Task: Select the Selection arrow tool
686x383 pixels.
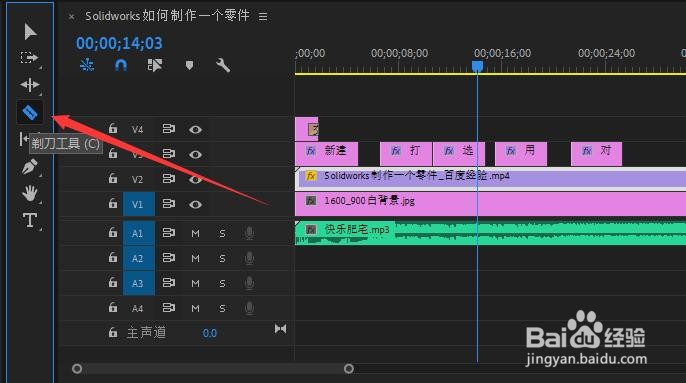Action: (x=30, y=32)
